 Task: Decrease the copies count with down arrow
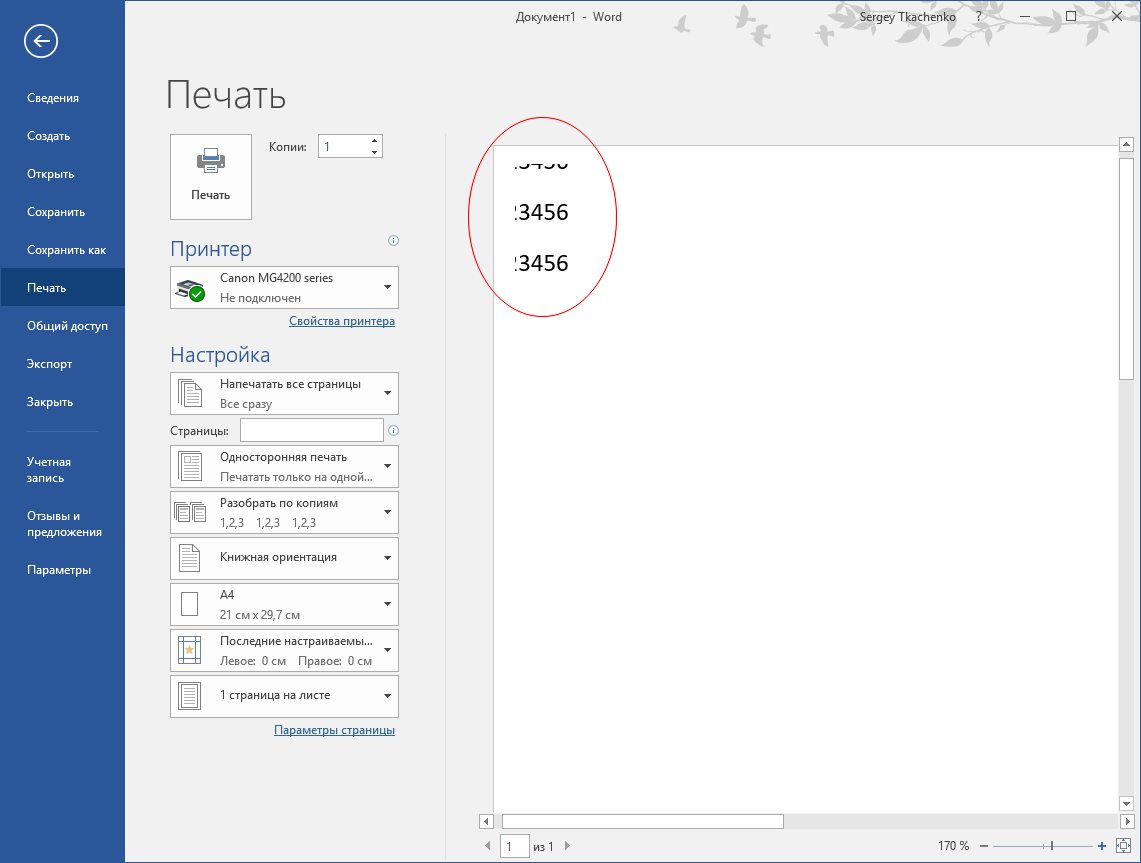coord(374,152)
